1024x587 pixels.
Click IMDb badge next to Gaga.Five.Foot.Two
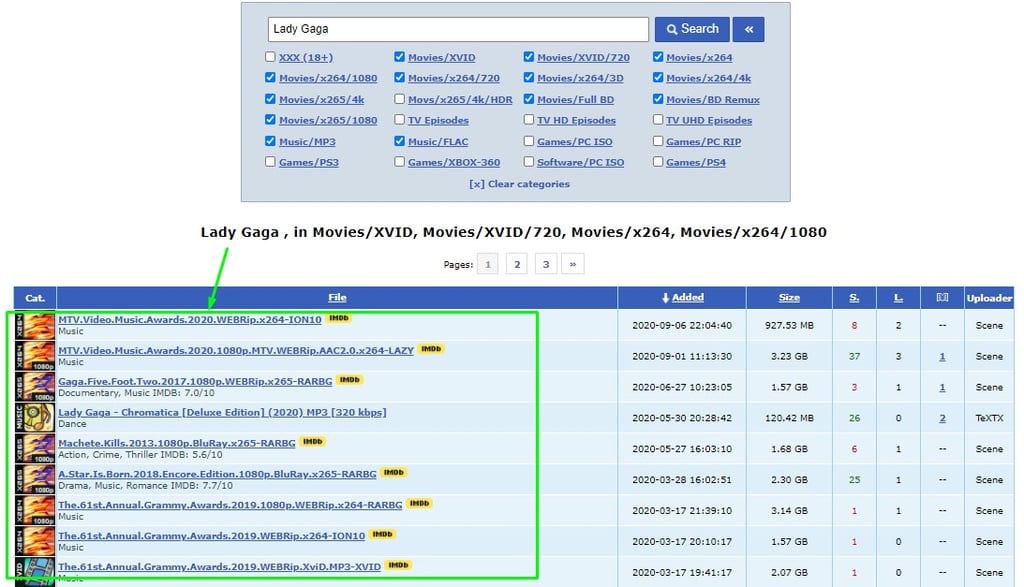coord(349,379)
